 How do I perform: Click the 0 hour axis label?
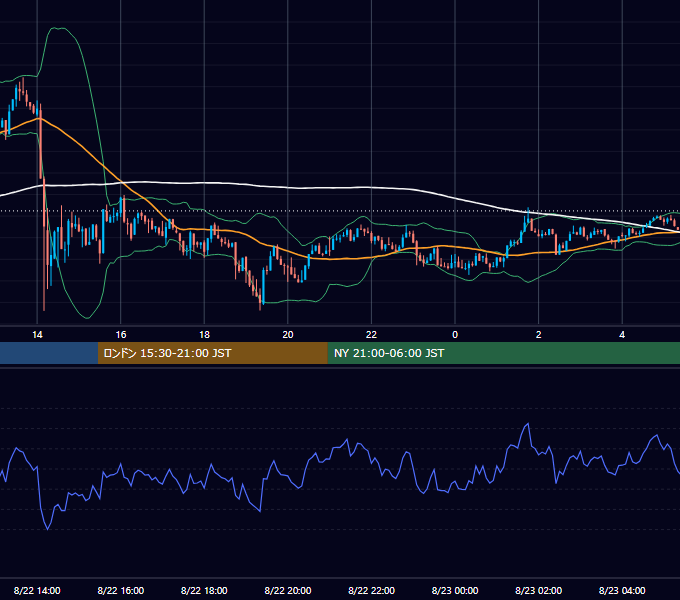(x=455, y=335)
